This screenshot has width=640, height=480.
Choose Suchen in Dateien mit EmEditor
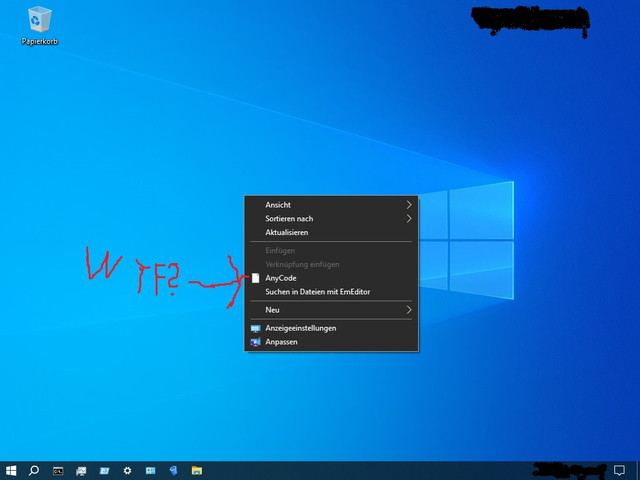[331, 292]
